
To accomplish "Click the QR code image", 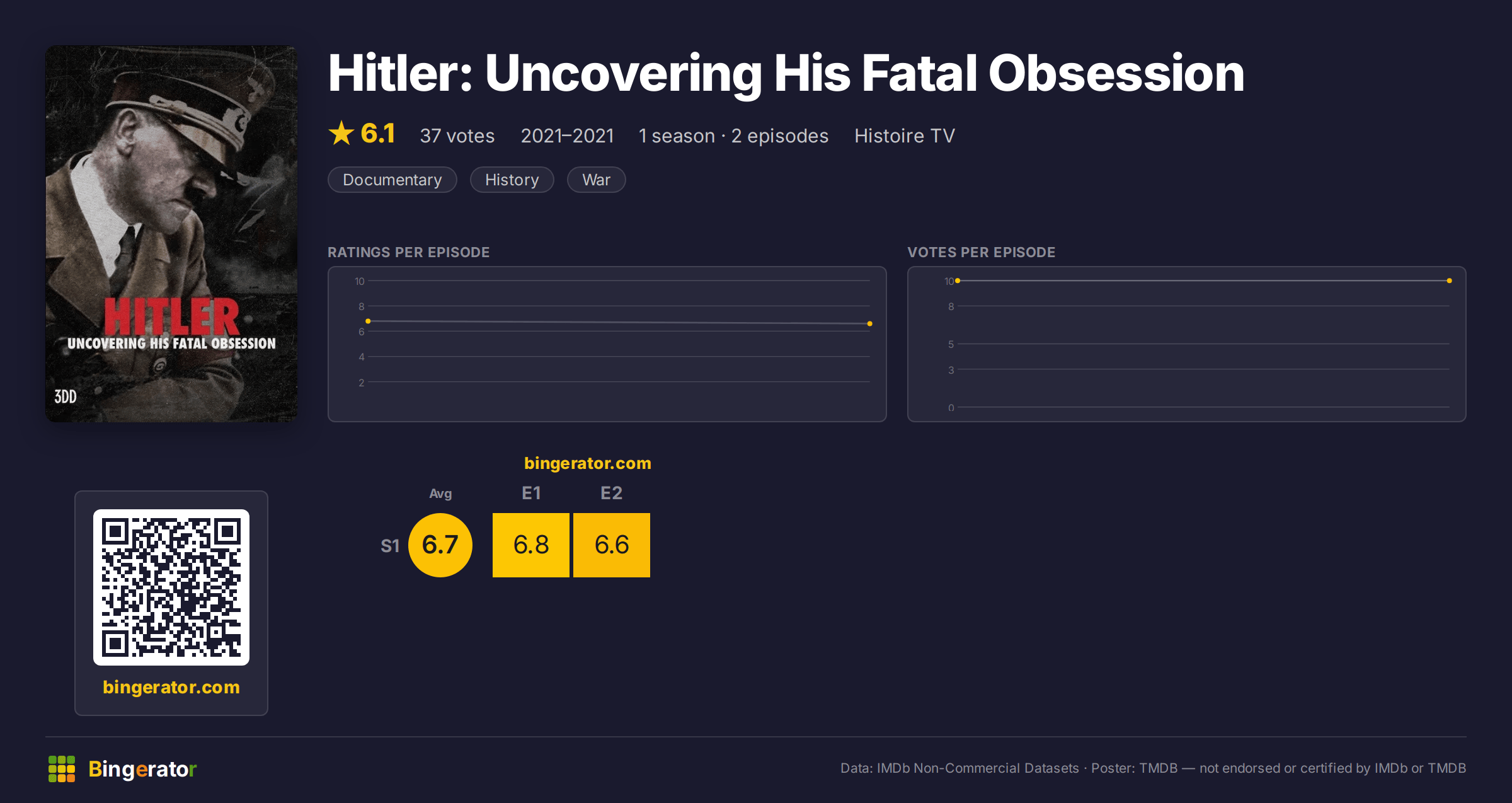I will (171, 587).
